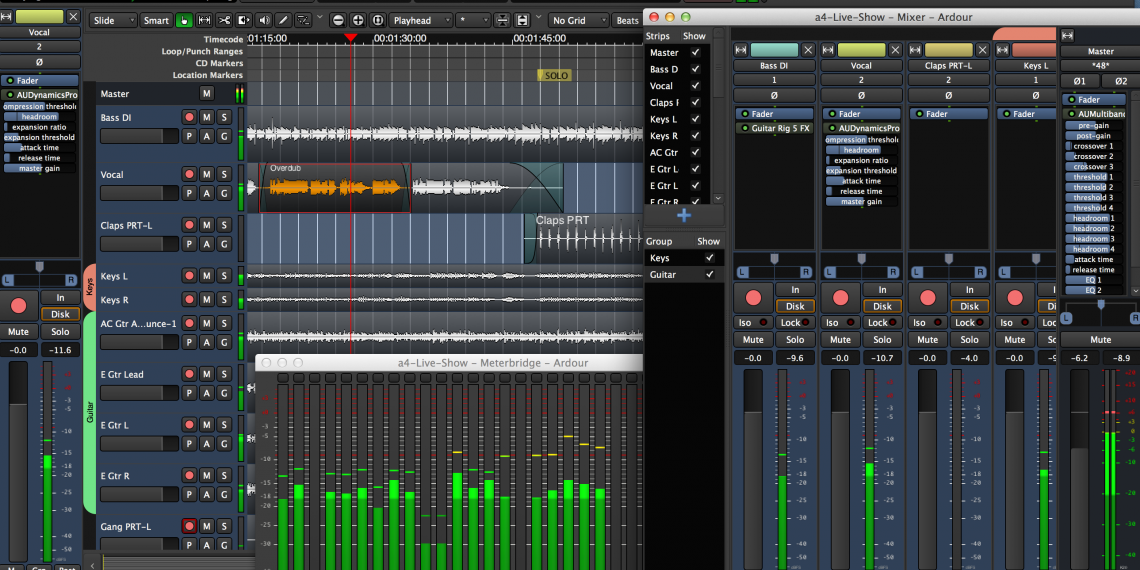This screenshot has height=570, width=1140.
Task: Open the Slide edit mode dropdown
Action: pyautogui.click(x=111, y=20)
